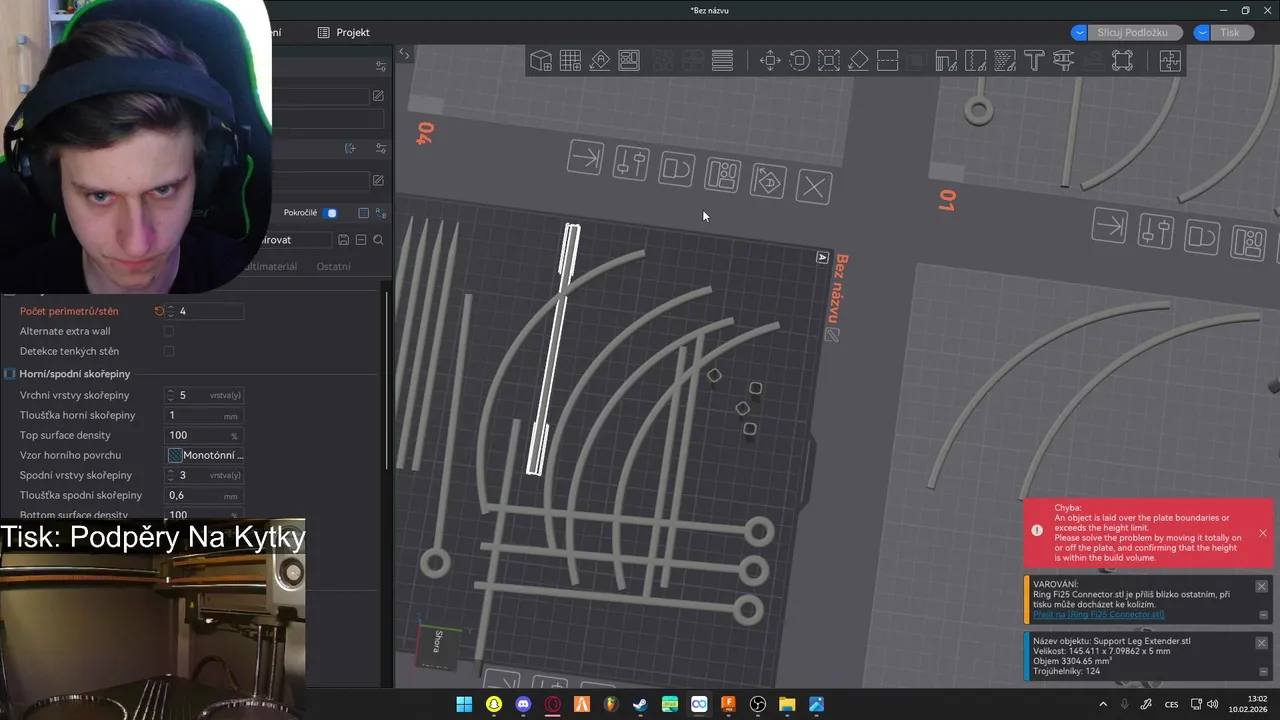Open the Support painting tool
Viewport: 1280px width, 720px height.
click(946, 61)
